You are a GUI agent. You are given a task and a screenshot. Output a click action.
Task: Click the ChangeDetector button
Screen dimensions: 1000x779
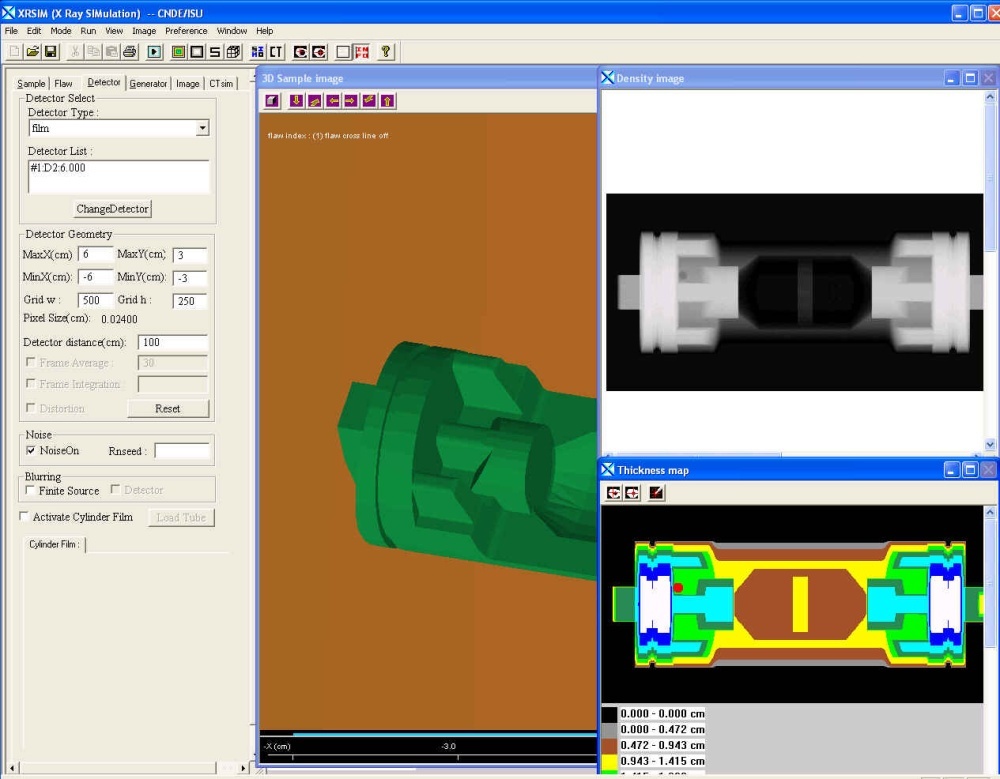point(113,209)
